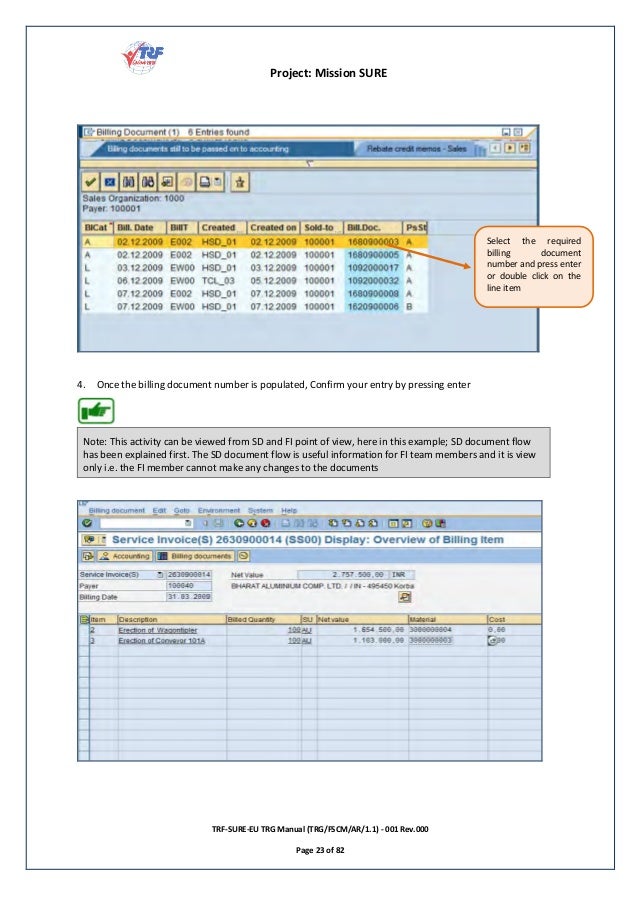
Task: Click the green Back icon in SAP toolbar
Action: pyautogui.click(x=239, y=523)
